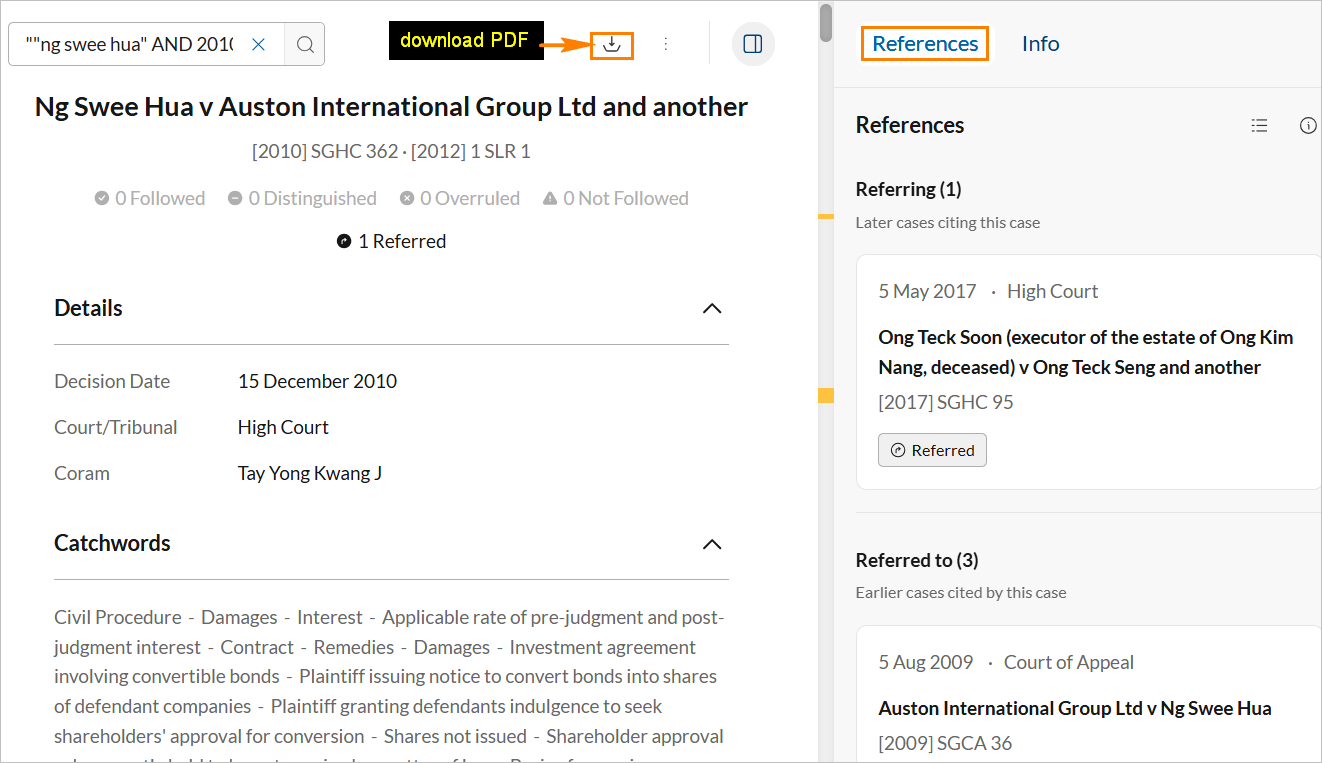This screenshot has height=763, width=1322.
Task: Click the document vertical scrollbar thumb
Action: coord(825,22)
